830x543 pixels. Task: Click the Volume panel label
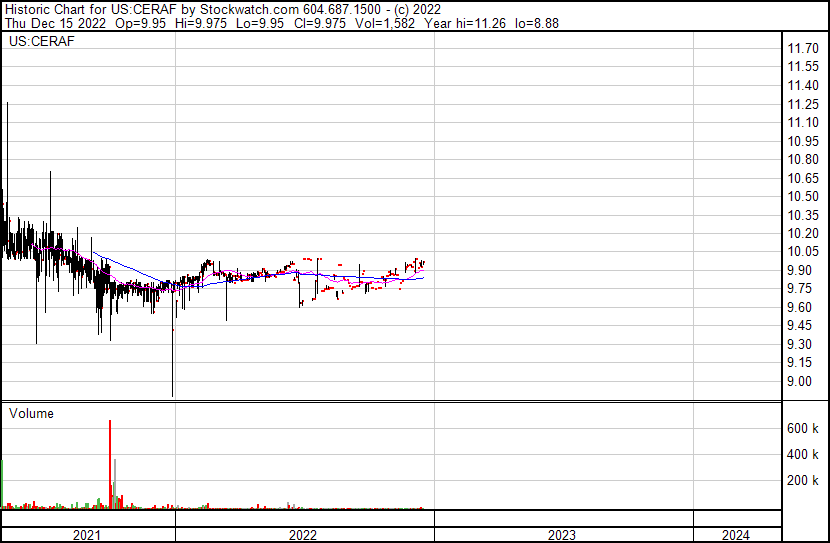(31, 413)
